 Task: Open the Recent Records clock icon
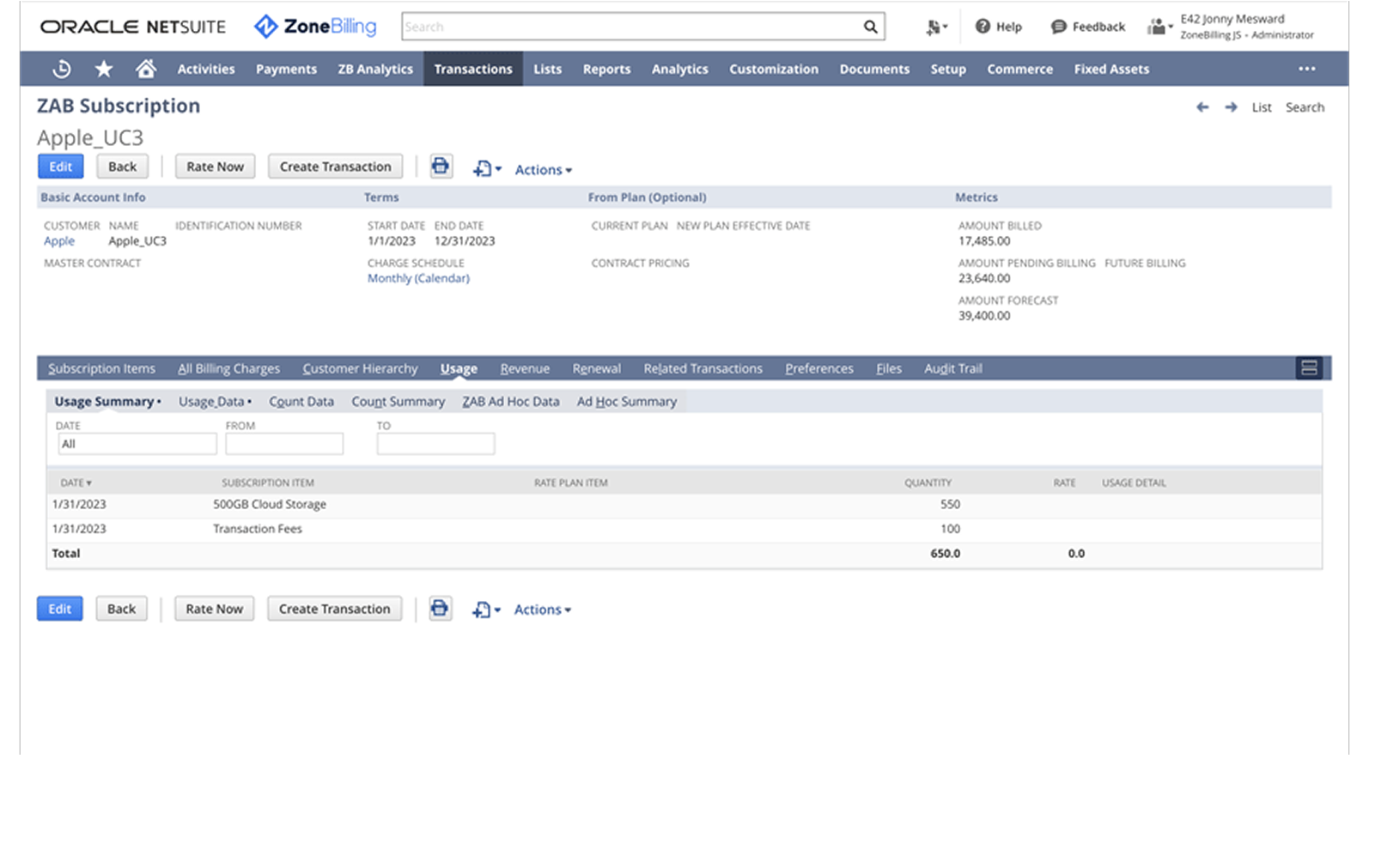(62, 69)
